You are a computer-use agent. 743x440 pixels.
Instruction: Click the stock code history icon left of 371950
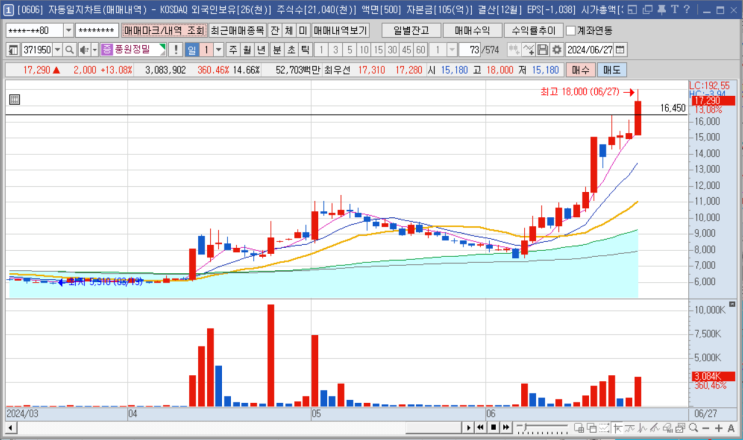click(x=13, y=50)
